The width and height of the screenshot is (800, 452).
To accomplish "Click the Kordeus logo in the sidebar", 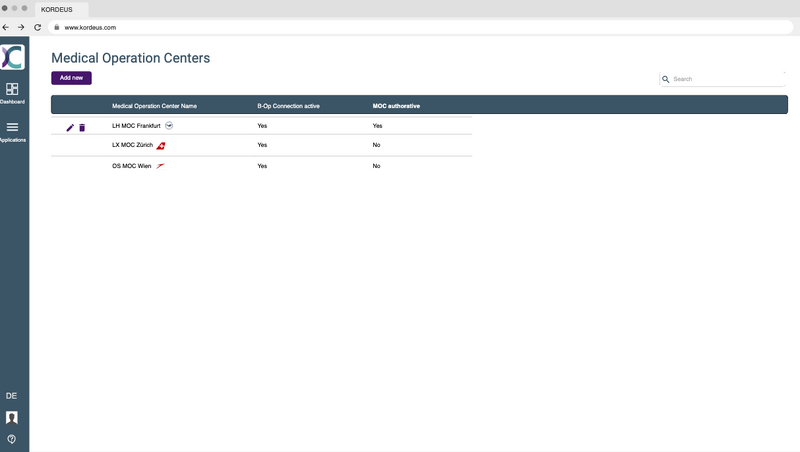I will tap(13, 57).
